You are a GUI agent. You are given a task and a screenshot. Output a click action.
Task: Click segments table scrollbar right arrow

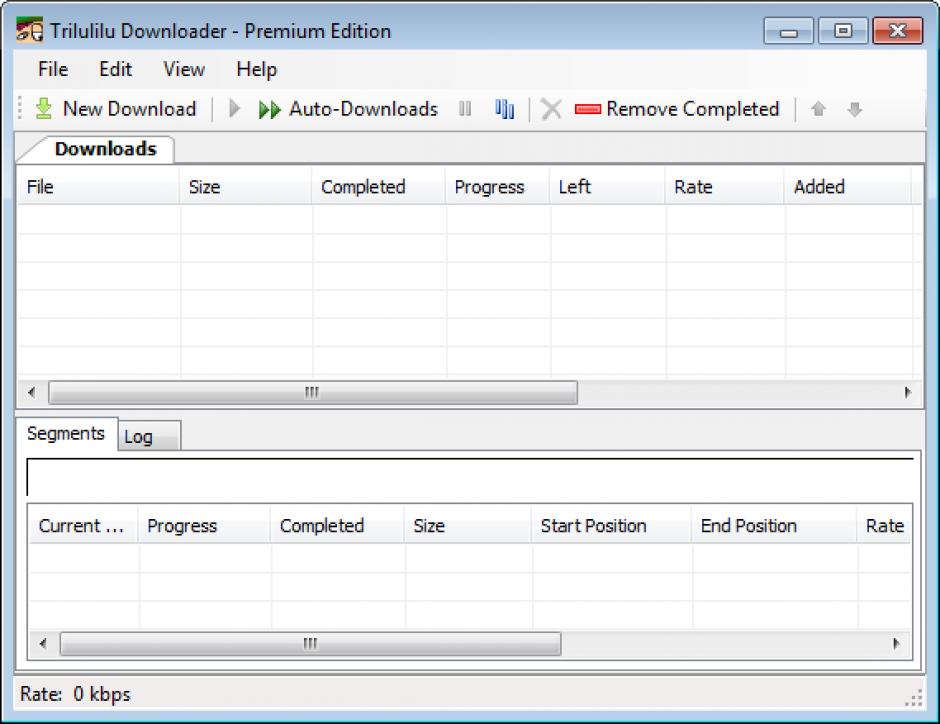(x=896, y=644)
